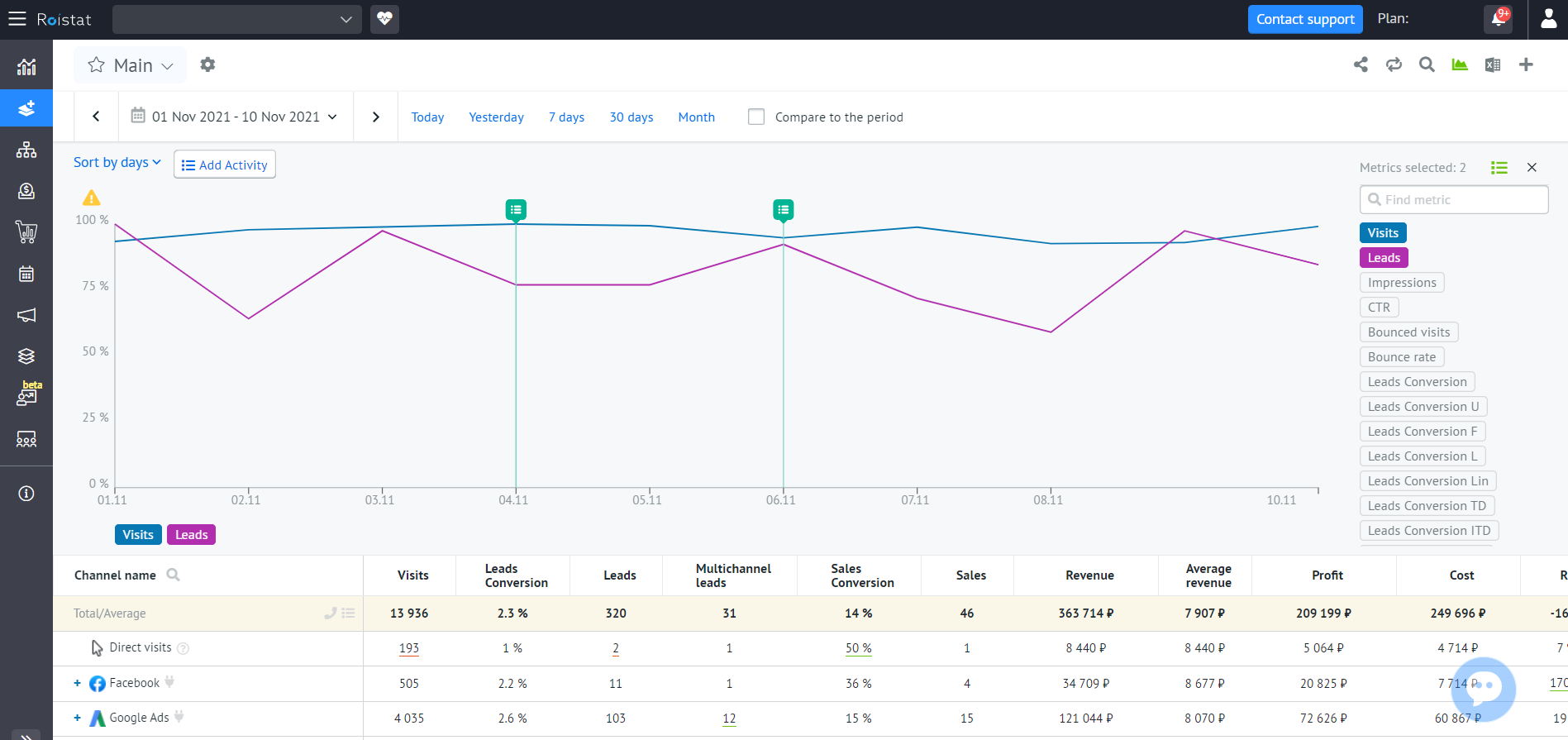Click the refresh data icon
The width and height of the screenshot is (1568, 740).
pos(1394,64)
